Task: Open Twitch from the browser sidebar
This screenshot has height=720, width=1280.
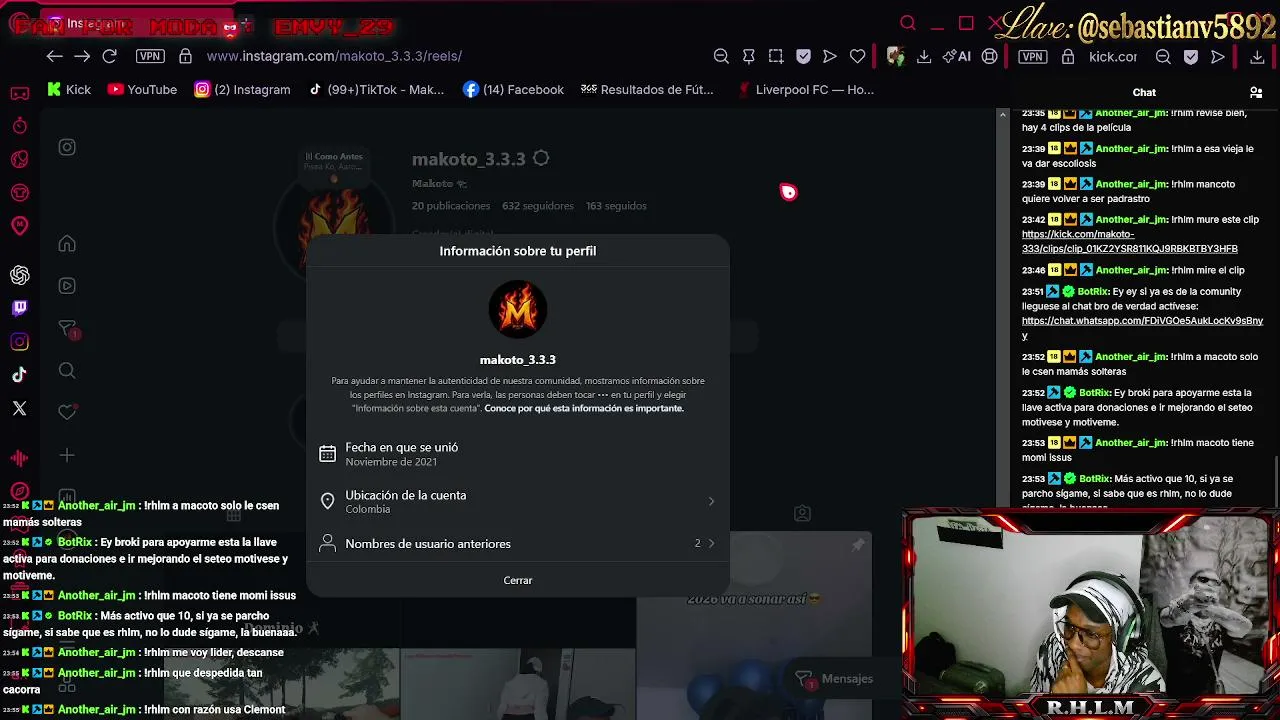Action: click(20, 308)
